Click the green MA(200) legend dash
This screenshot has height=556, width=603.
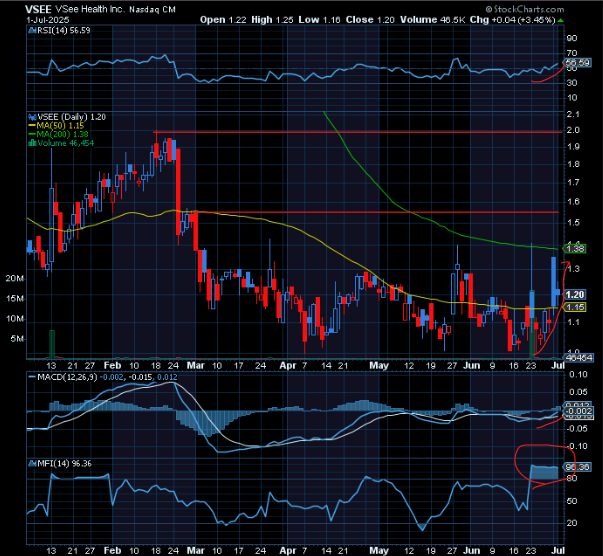coord(32,134)
